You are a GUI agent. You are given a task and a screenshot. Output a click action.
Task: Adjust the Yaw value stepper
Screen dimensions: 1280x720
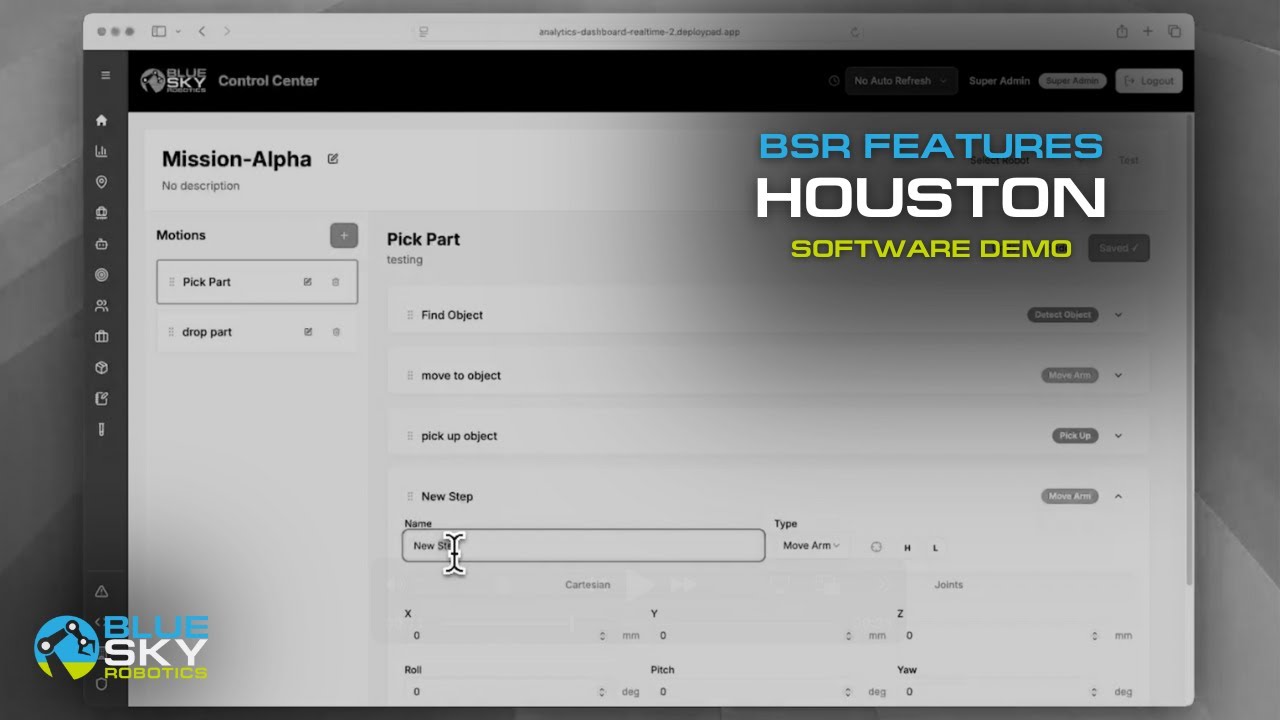tap(1095, 692)
